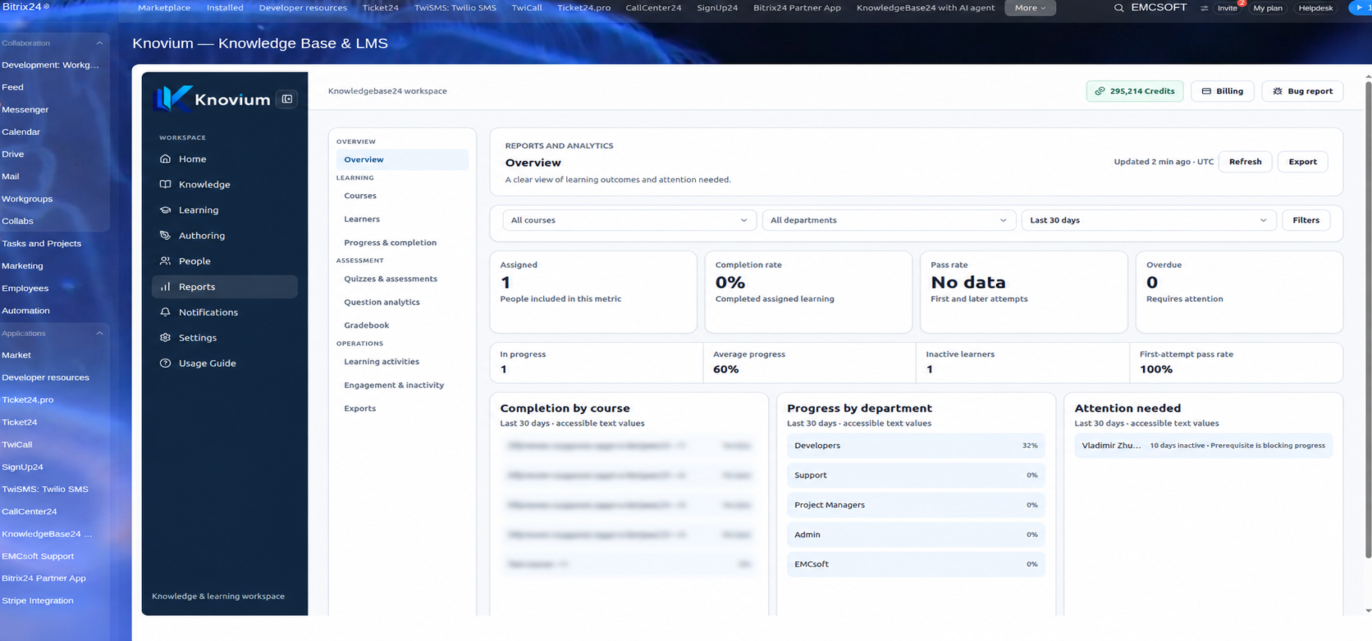Image resolution: width=1372 pixels, height=641 pixels.
Task: Open Home via its house icon
Action: (165, 159)
